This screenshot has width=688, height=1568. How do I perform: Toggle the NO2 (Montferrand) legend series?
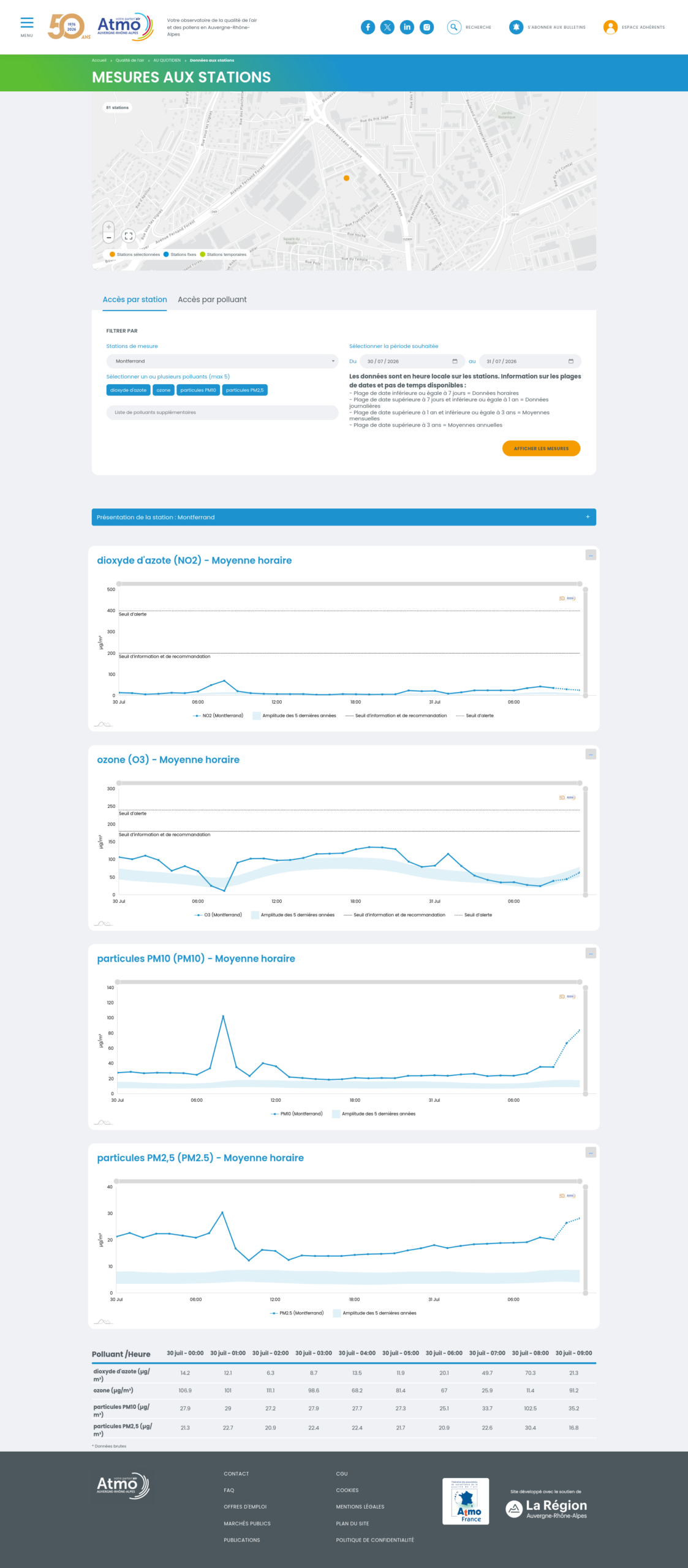tap(218, 715)
